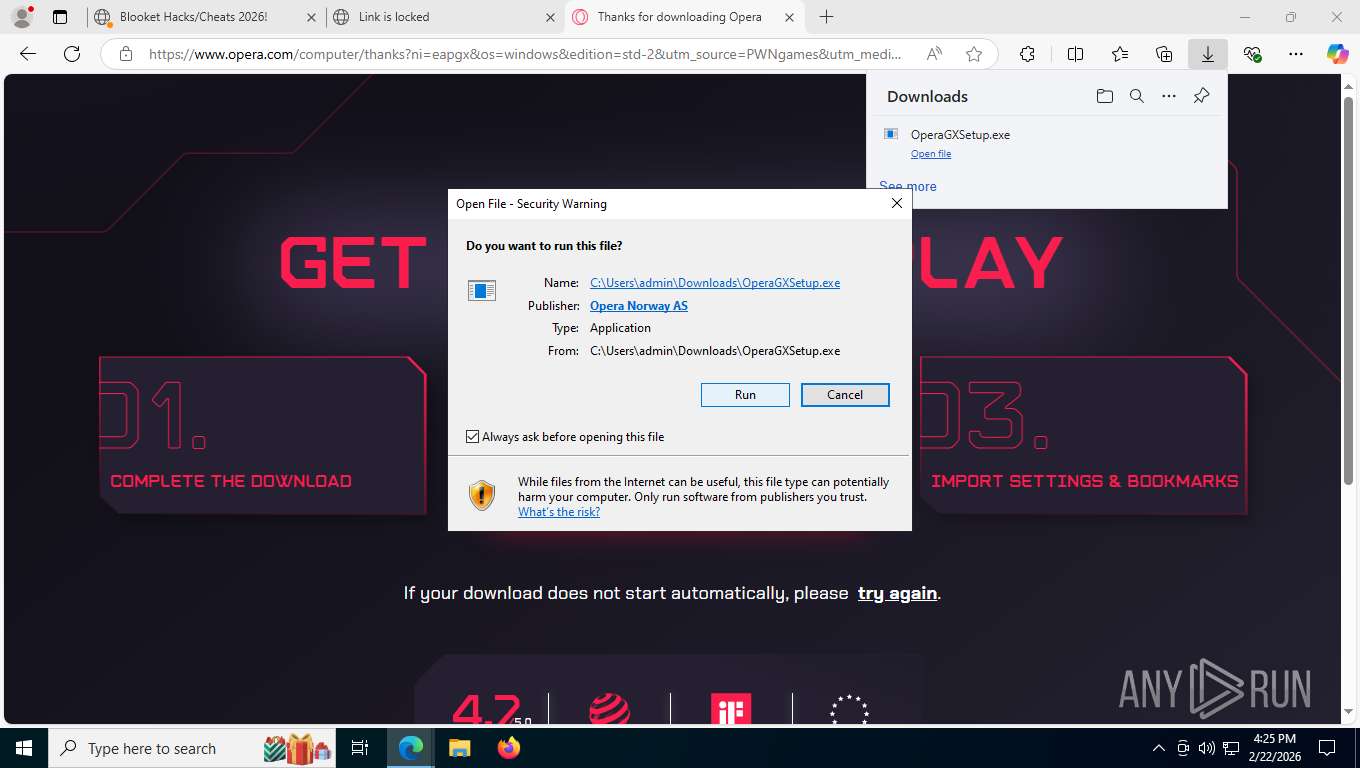This screenshot has height=768, width=1360.
Task: Open Read aloud icon in address bar
Action: 934,54
